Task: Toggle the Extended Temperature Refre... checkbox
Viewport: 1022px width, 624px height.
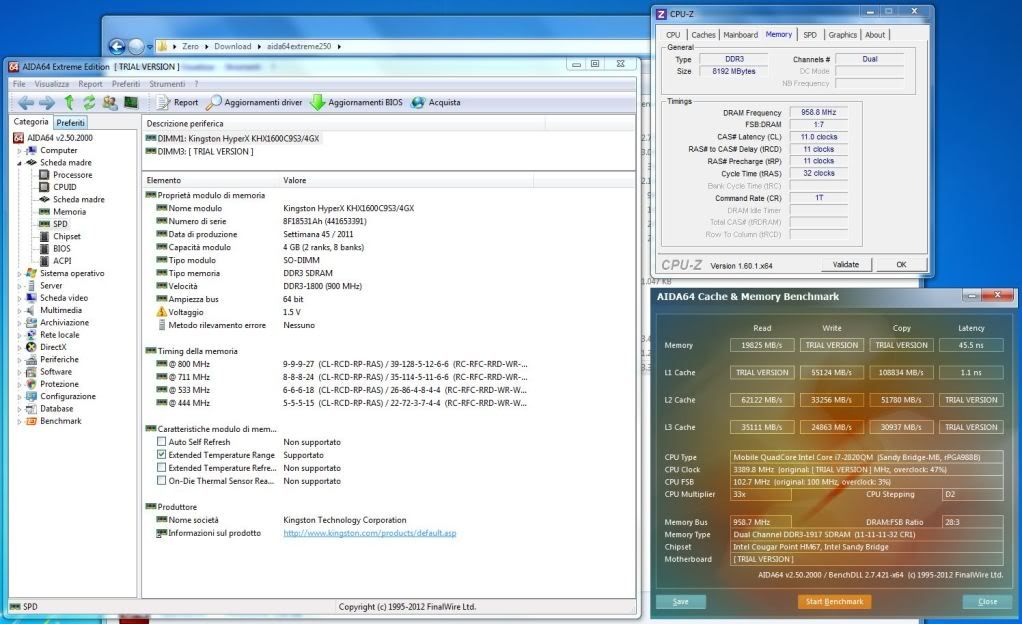Action: tap(161, 468)
